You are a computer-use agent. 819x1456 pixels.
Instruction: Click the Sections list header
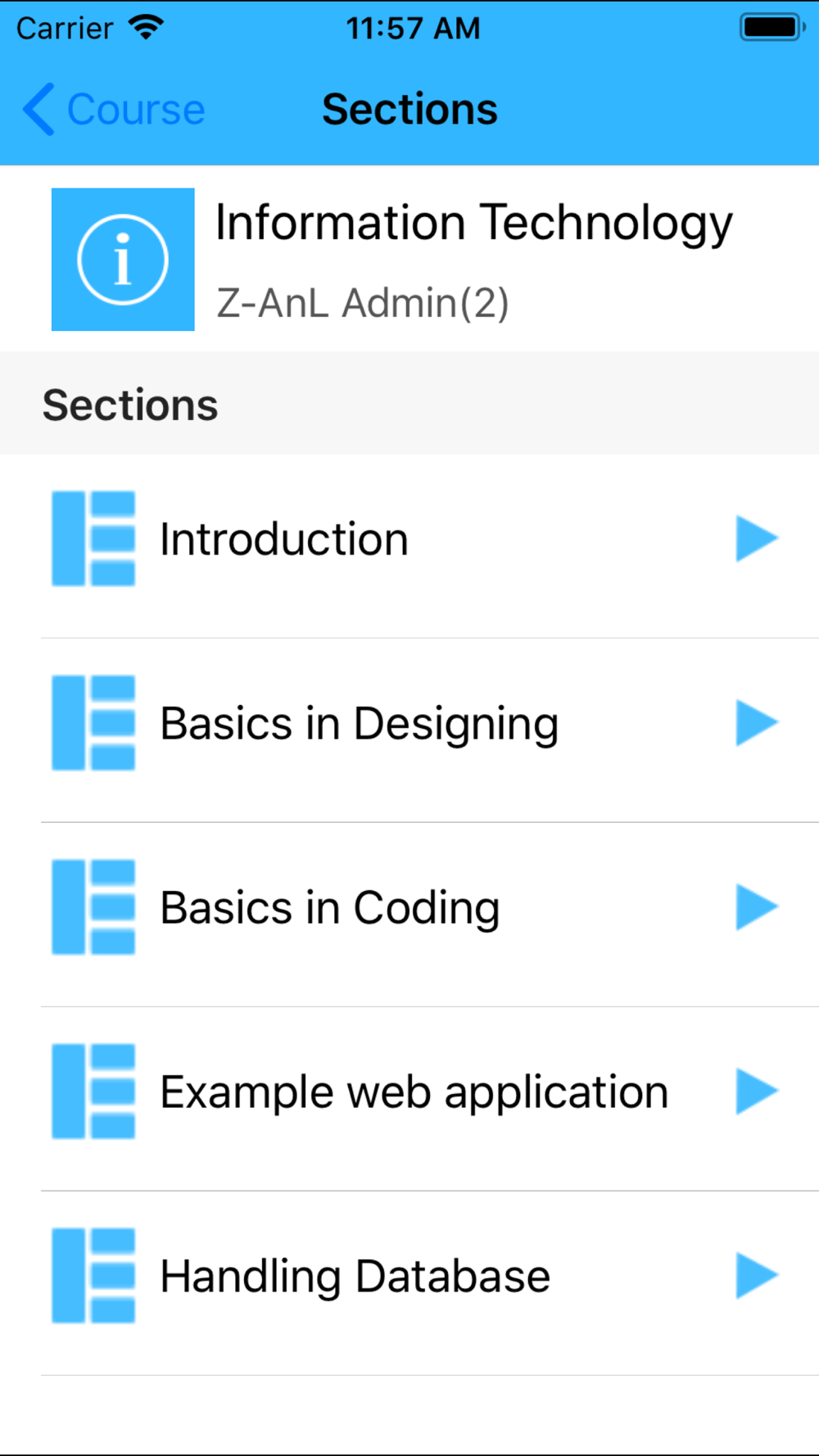pyautogui.click(x=131, y=405)
